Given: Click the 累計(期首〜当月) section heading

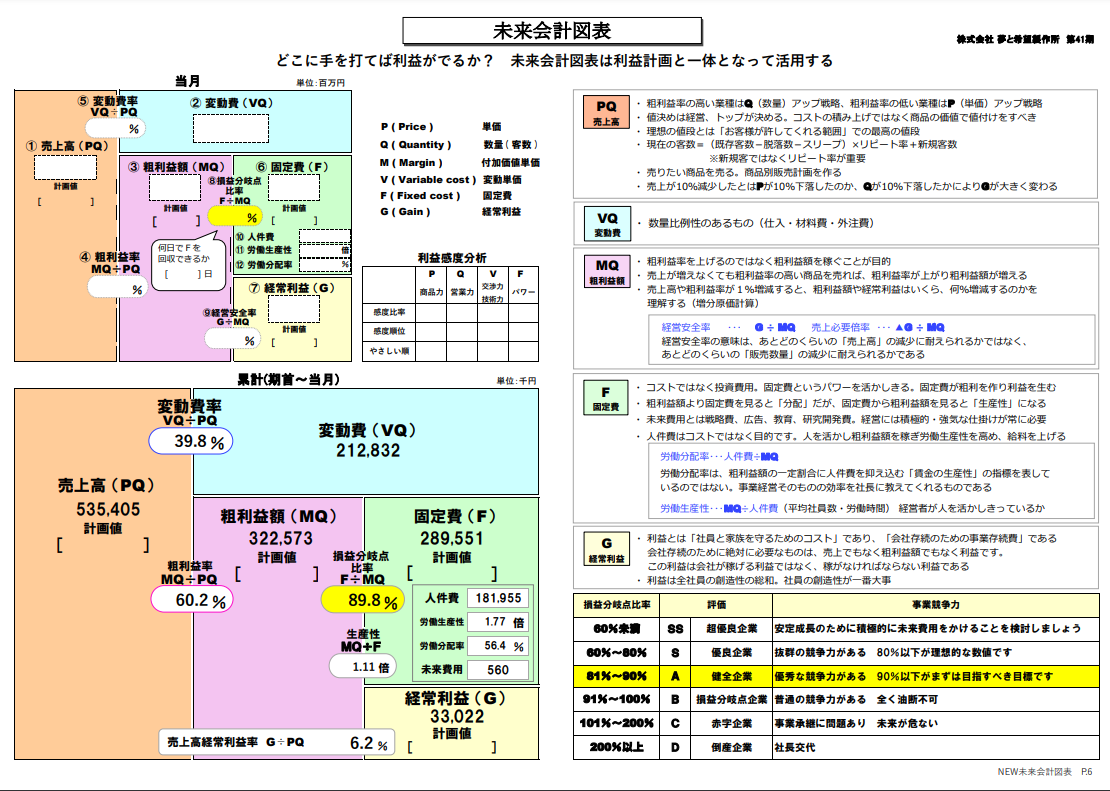Looking at the screenshot, I should [x=288, y=380].
